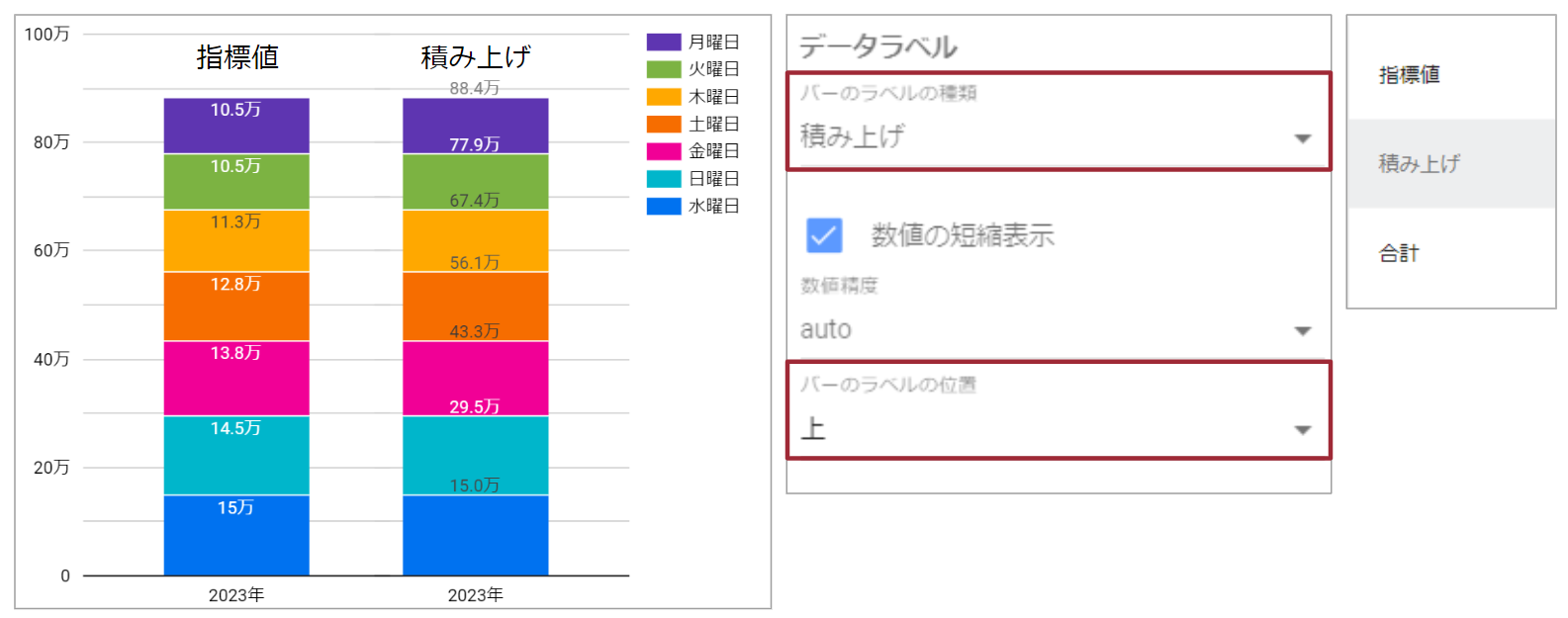Select the 56.1万 label on the right bar
Screen dimensions: 1568x618
click(x=474, y=263)
